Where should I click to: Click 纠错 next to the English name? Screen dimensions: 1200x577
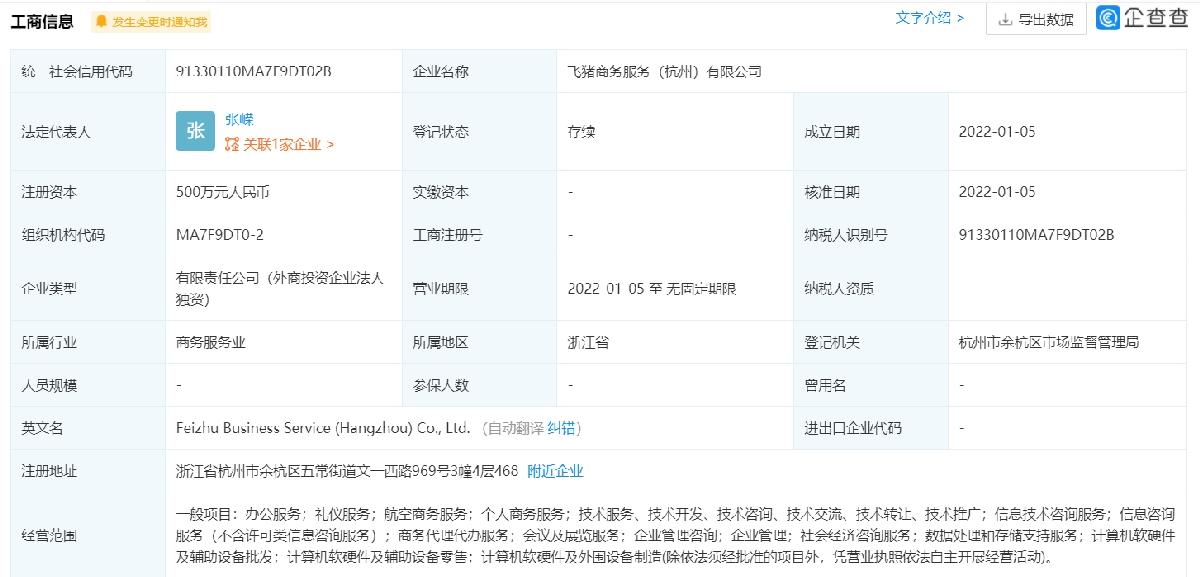point(561,428)
